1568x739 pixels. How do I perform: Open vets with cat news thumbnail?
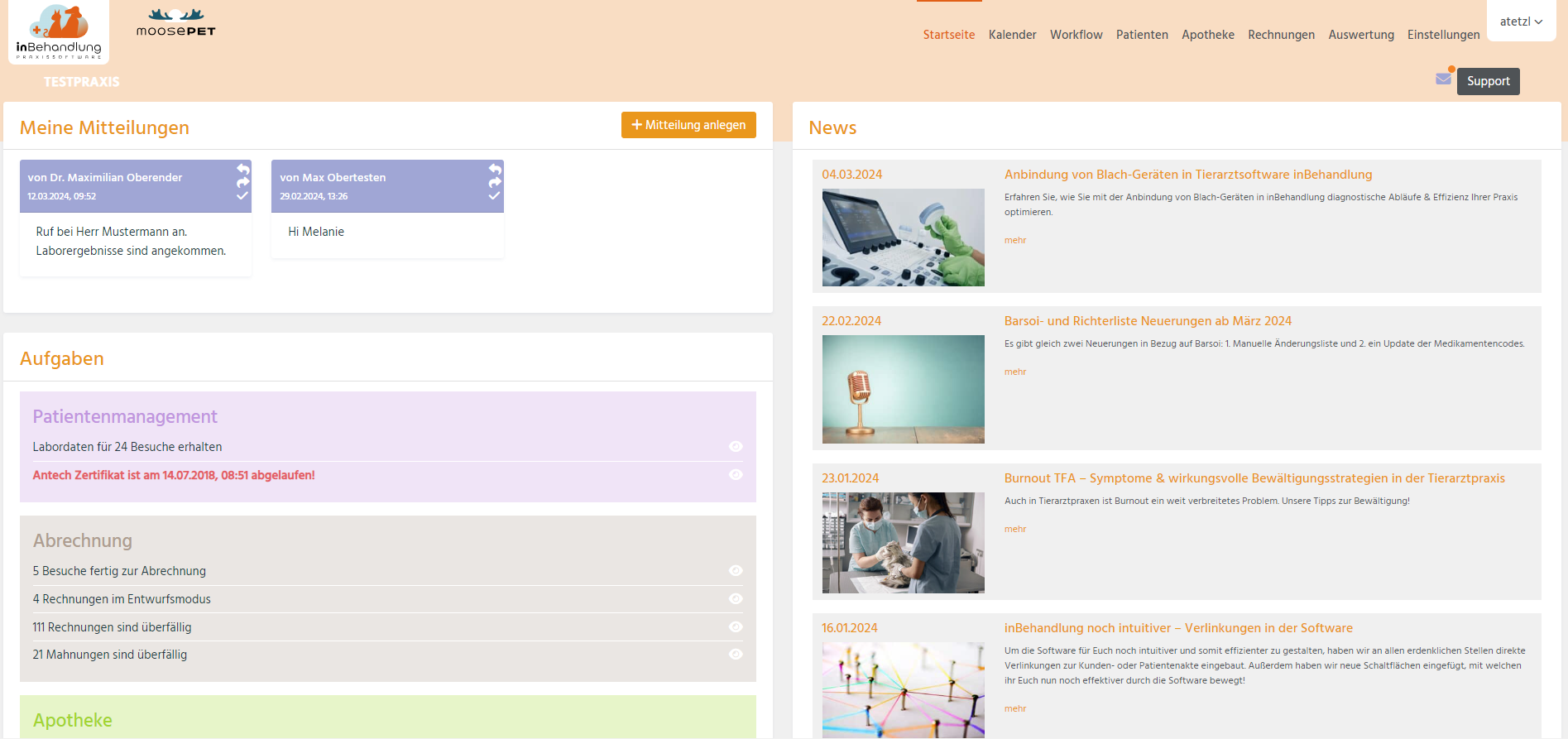(904, 543)
